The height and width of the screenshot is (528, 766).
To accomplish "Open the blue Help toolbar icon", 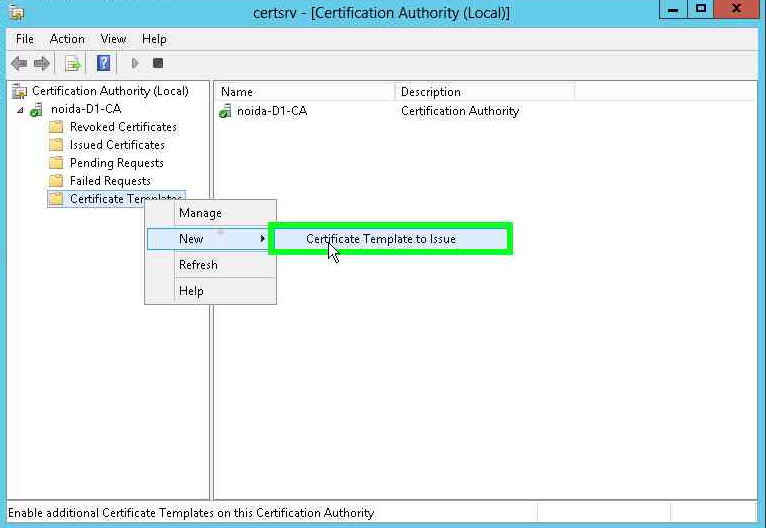I will [x=104, y=63].
